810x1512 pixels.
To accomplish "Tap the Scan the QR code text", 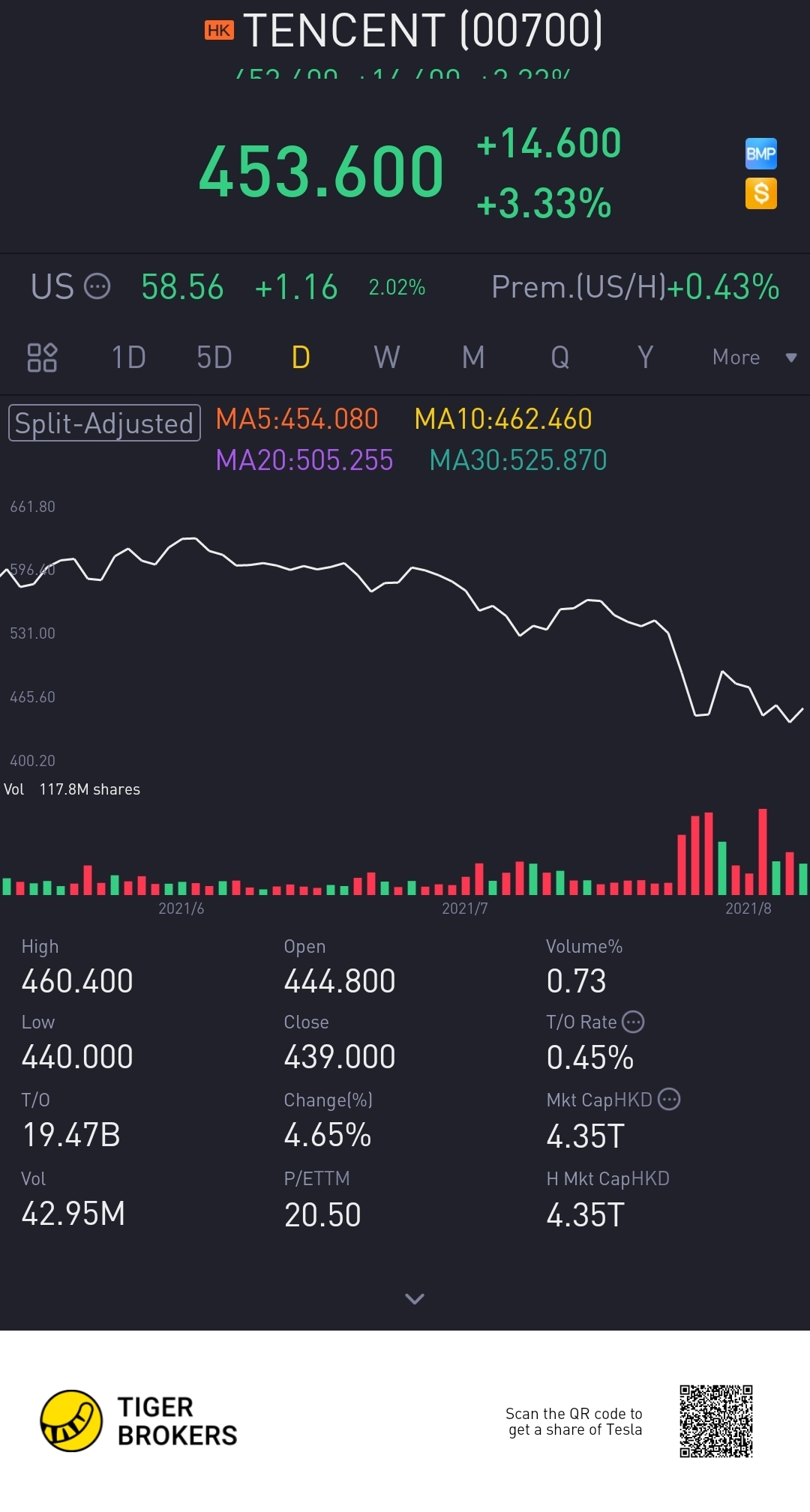I will click(574, 1421).
